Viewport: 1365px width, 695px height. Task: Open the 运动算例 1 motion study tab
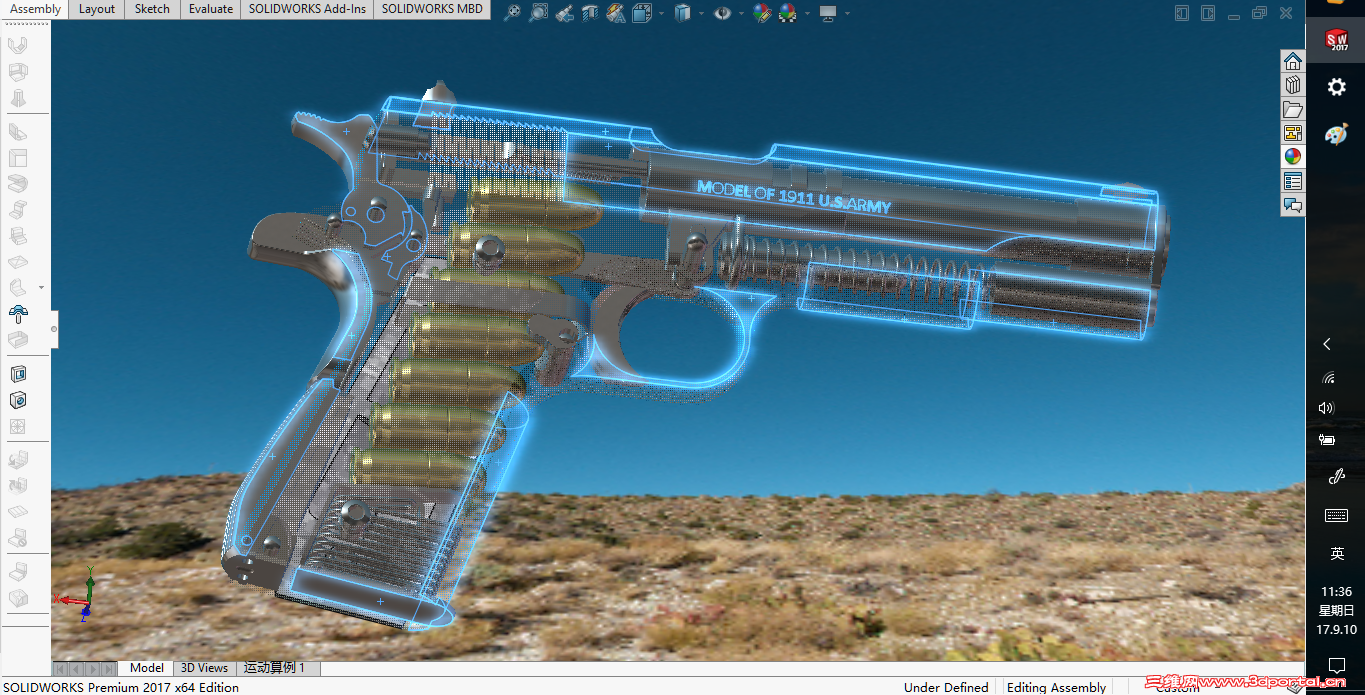tap(278, 668)
